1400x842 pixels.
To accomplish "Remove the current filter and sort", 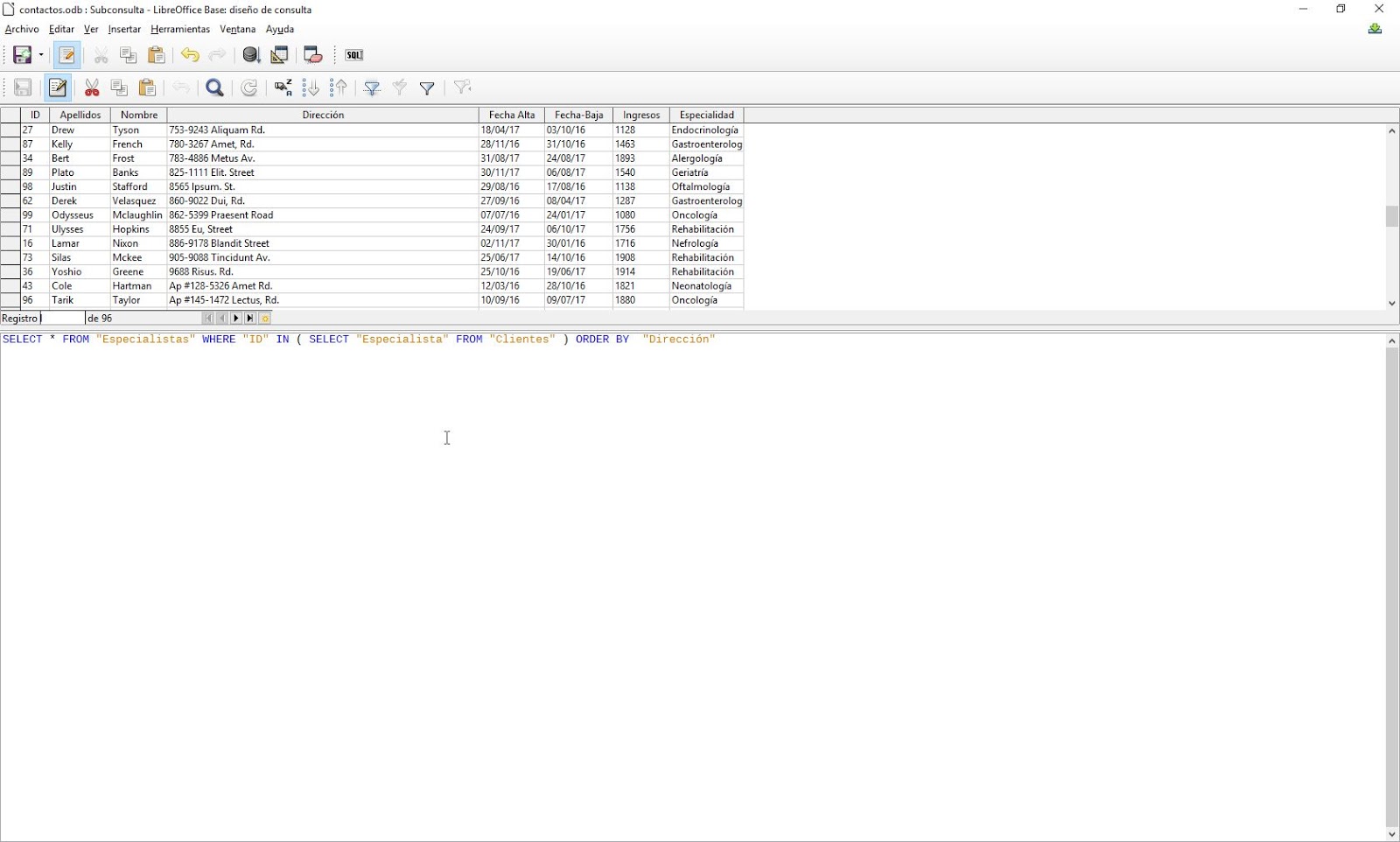I will 461,88.
